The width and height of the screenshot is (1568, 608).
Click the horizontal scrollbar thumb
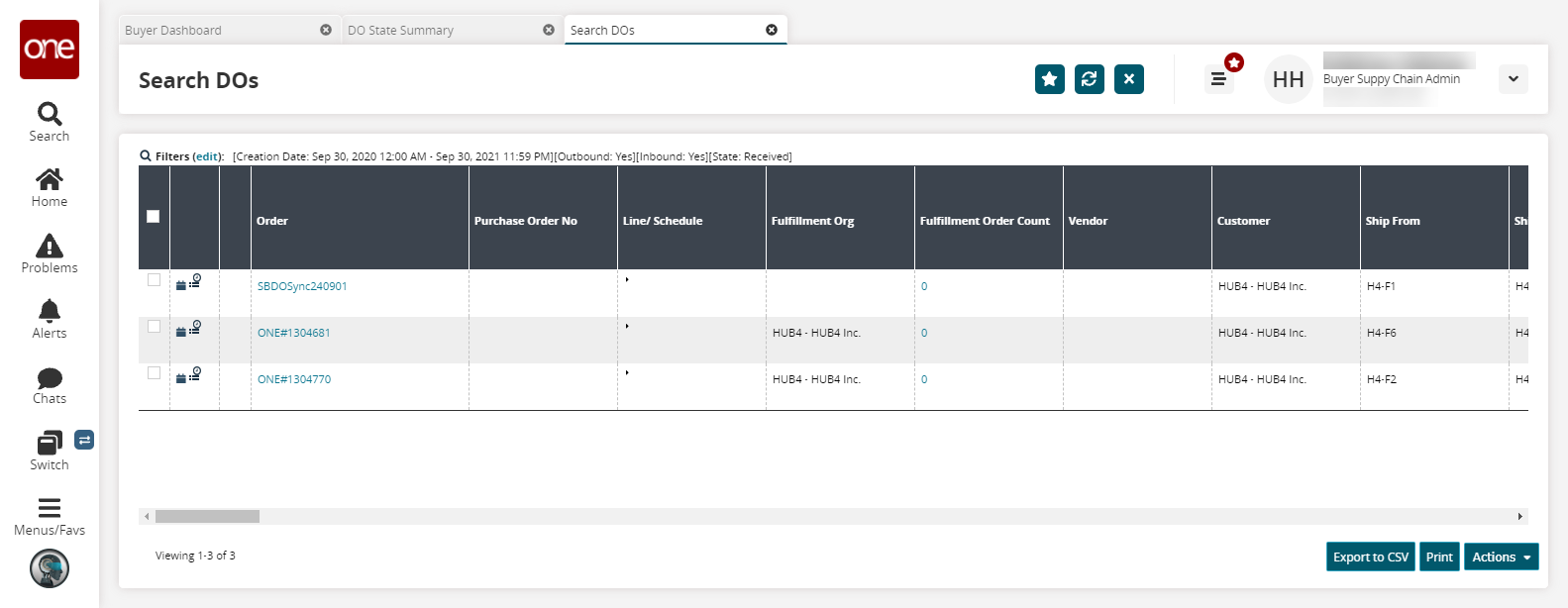click(207, 517)
